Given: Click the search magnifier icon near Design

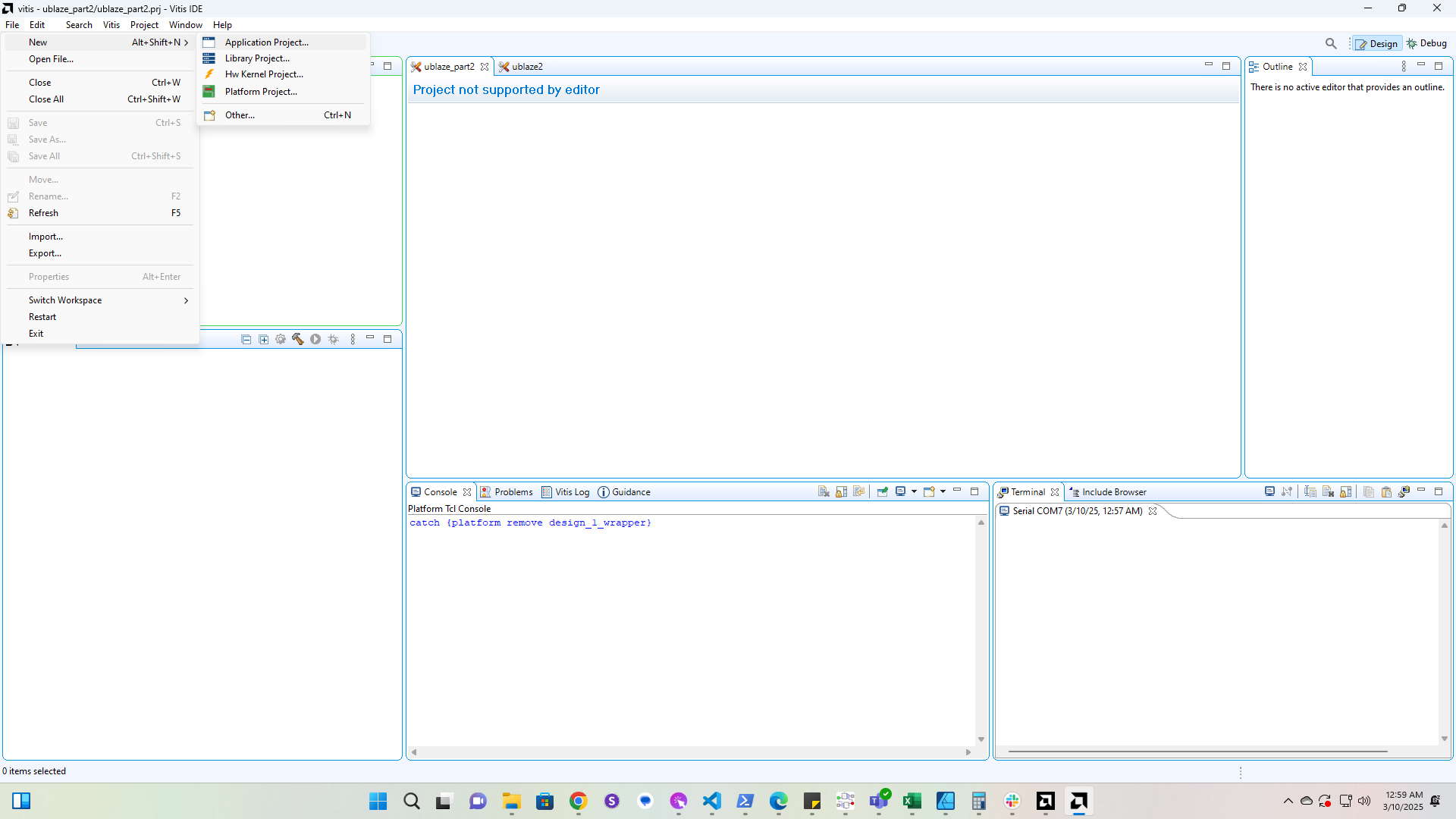Looking at the screenshot, I should pyautogui.click(x=1331, y=43).
